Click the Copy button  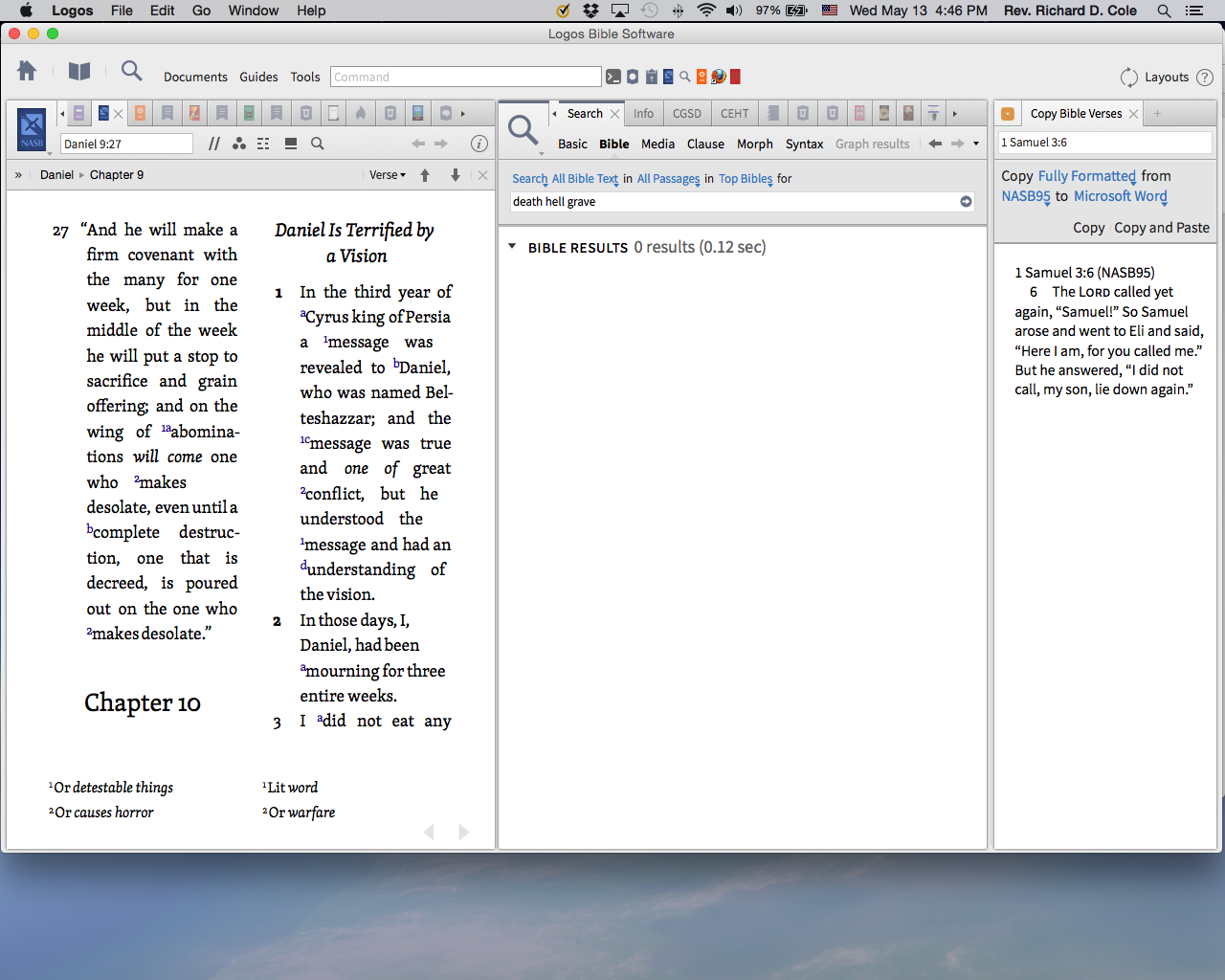click(1089, 228)
